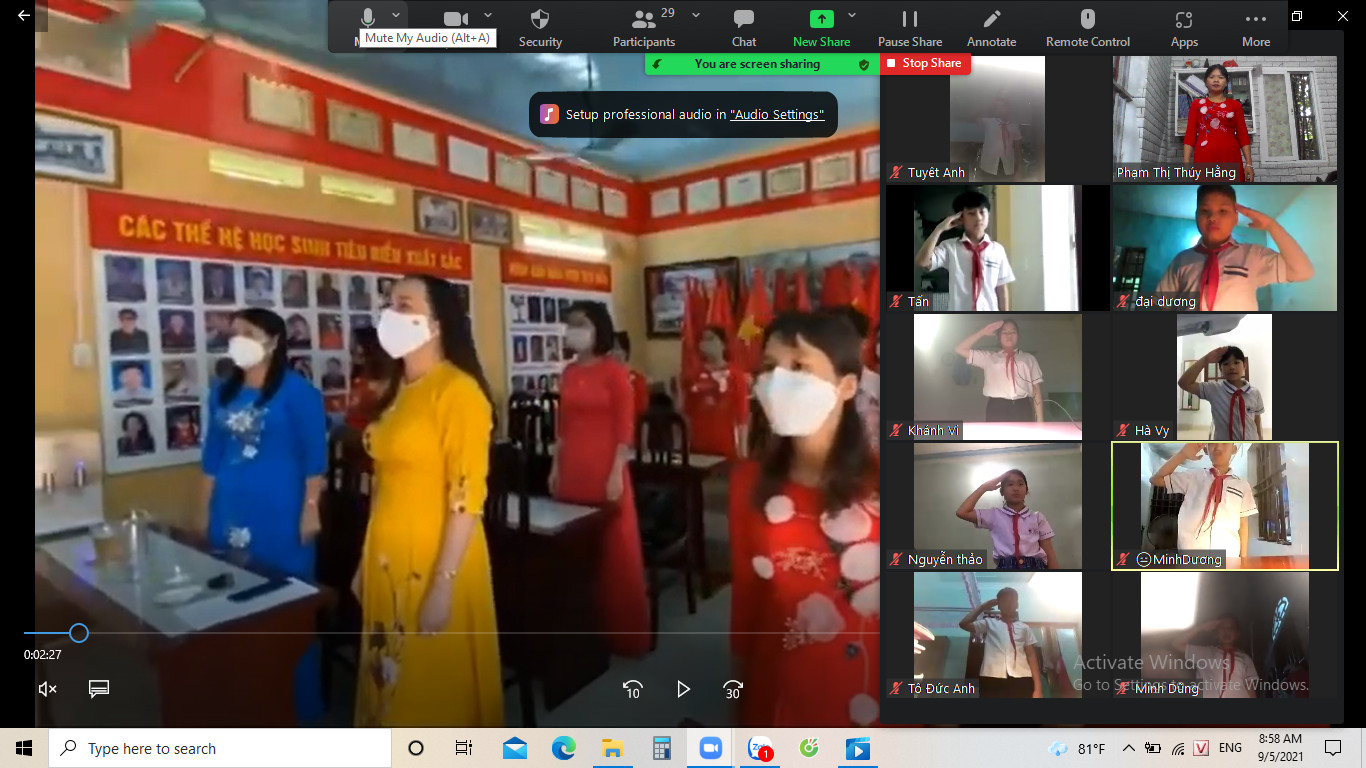Viewport: 1366px width, 768px height.
Task: Open the Chat panel
Action: pyautogui.click(x=743, y=27)
